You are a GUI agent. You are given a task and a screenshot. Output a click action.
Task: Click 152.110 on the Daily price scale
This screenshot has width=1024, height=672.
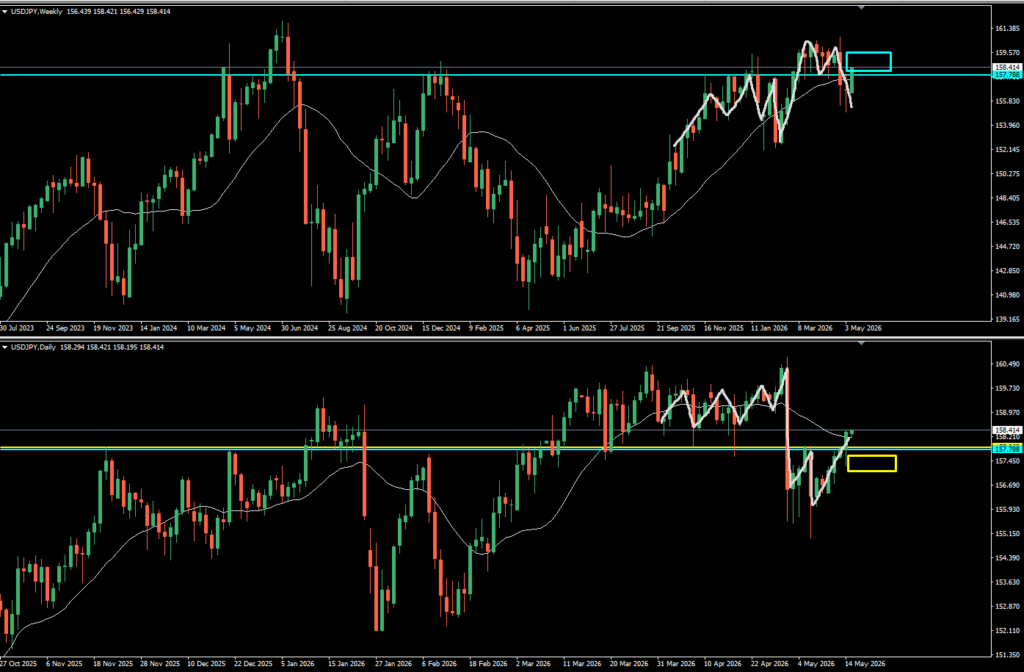(x=1008, y=631)
